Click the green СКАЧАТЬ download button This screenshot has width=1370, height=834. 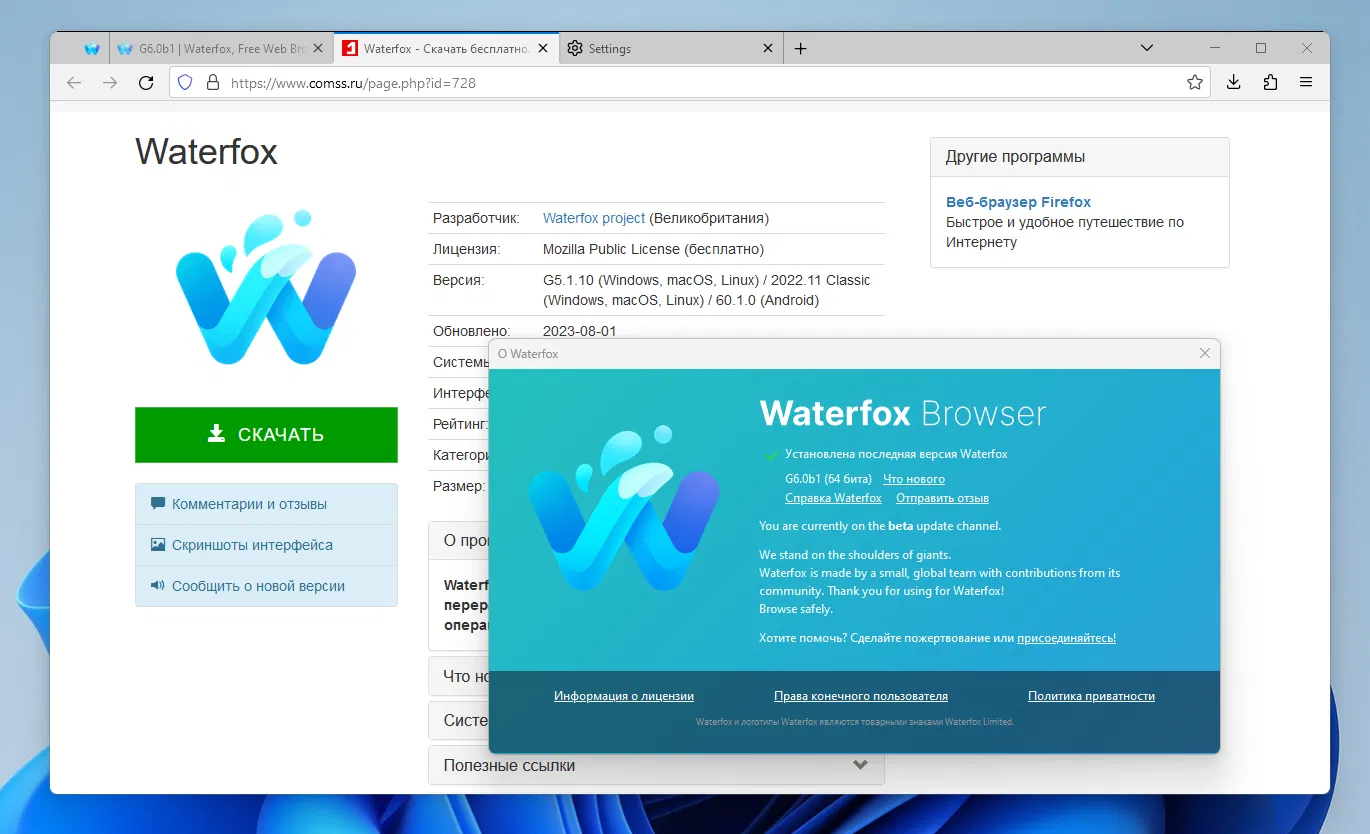[x=266, y=435]
